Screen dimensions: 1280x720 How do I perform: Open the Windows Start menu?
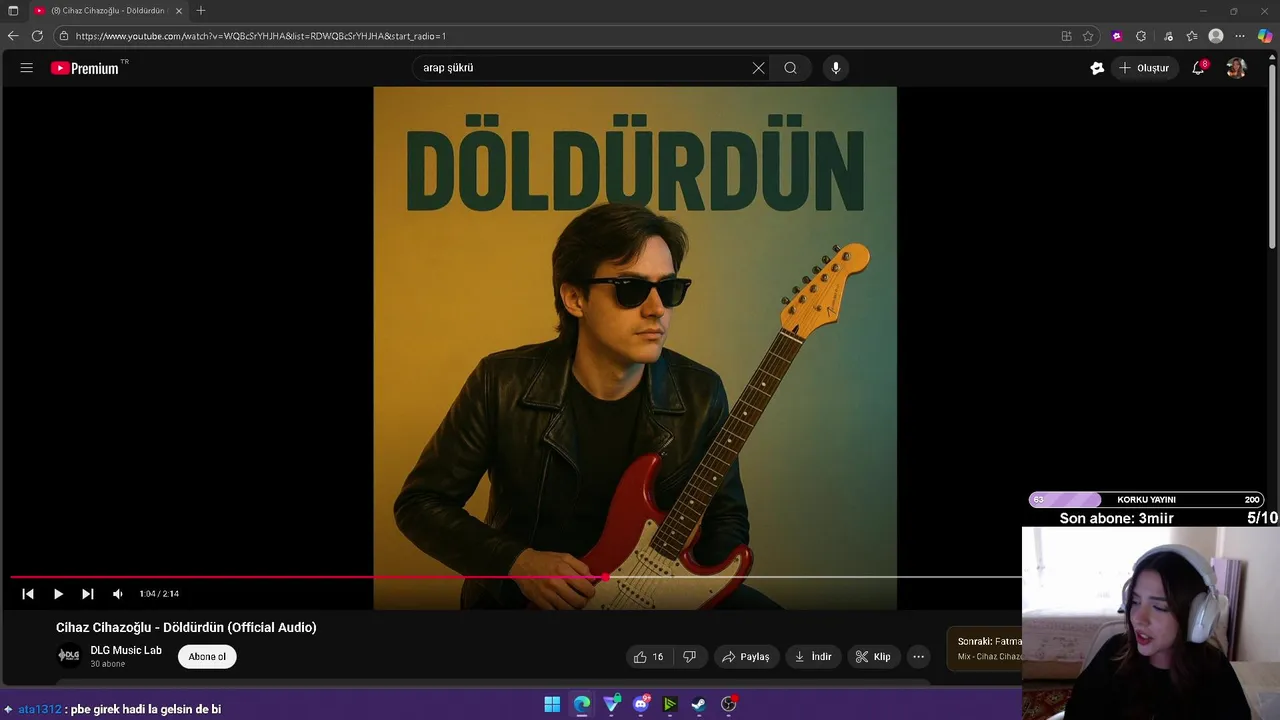(552, 704)
